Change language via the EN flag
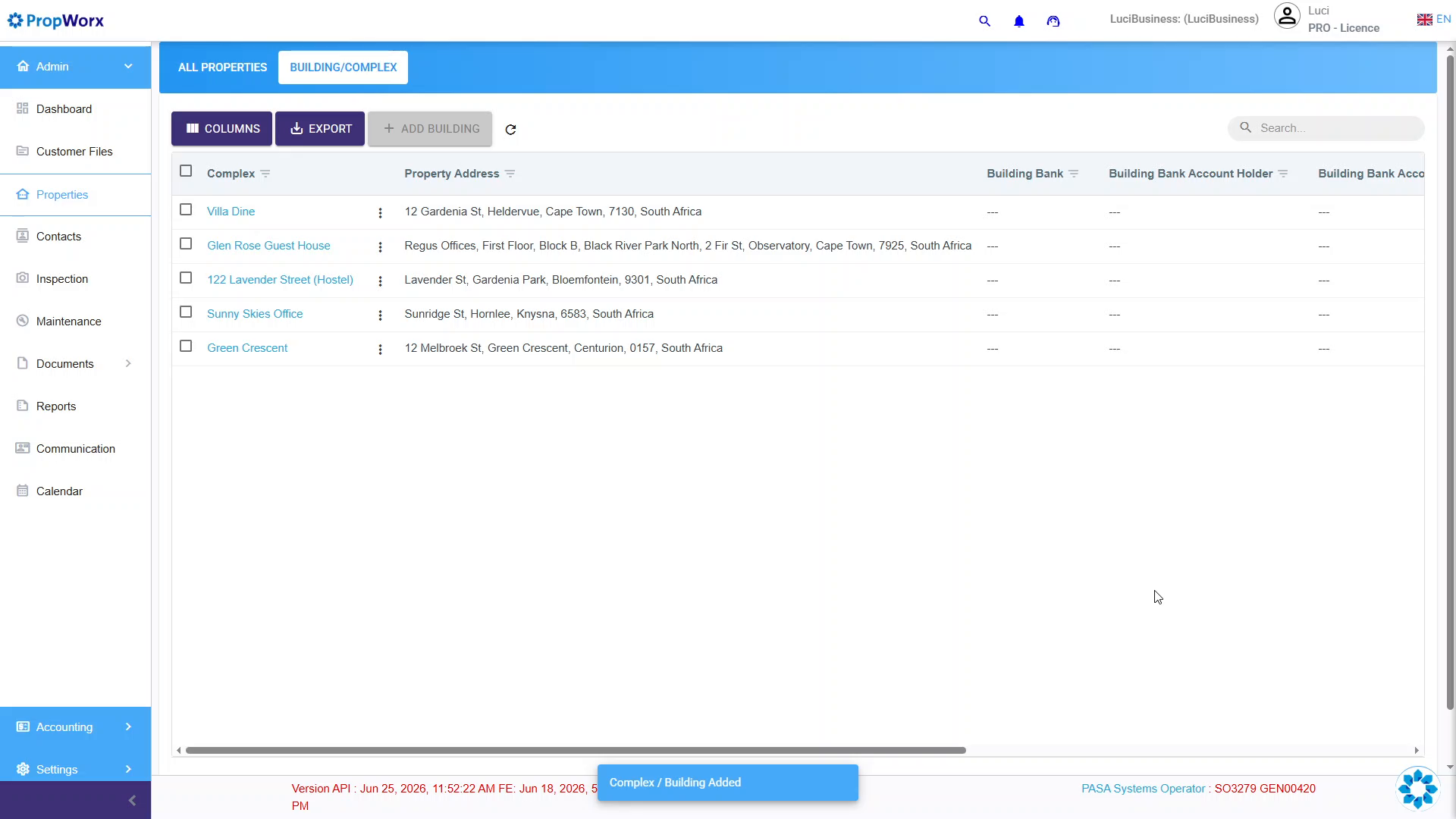 [1433, 20]
